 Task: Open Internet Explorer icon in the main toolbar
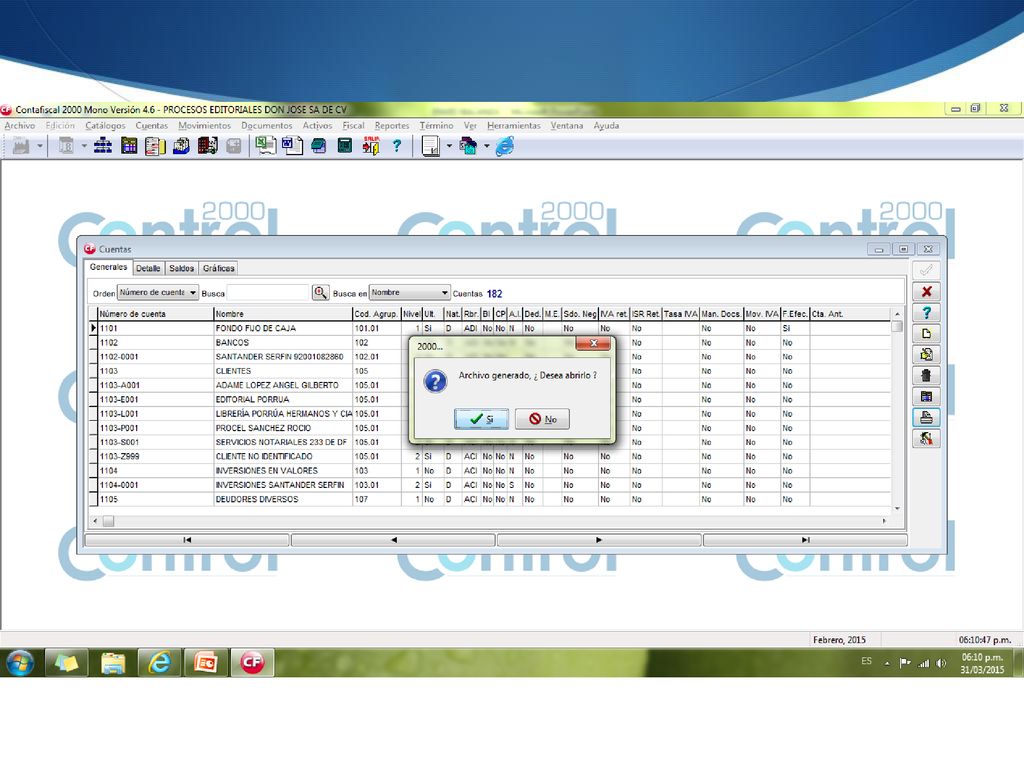coord(505,146)
